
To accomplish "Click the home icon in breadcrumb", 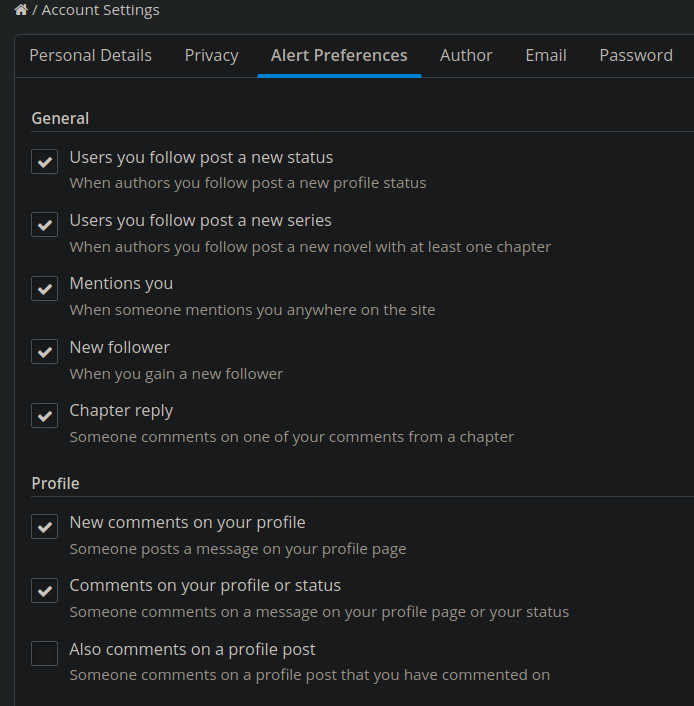I will coord(21,10).
